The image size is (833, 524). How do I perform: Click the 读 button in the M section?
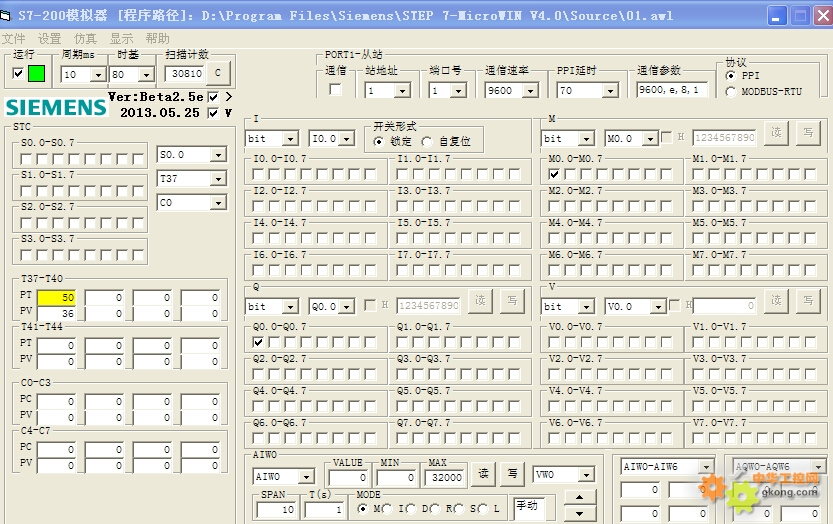(776, 132)
